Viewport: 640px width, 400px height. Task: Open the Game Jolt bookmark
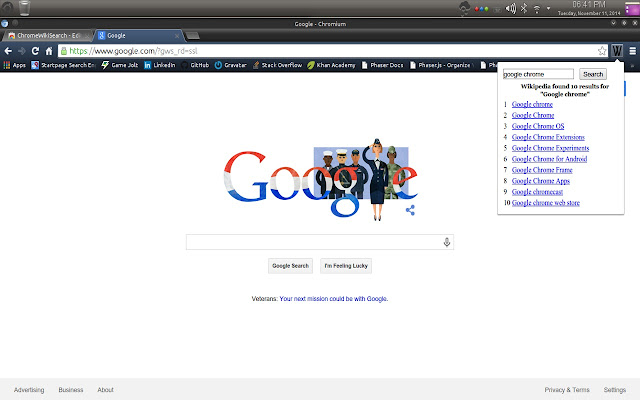120,65
